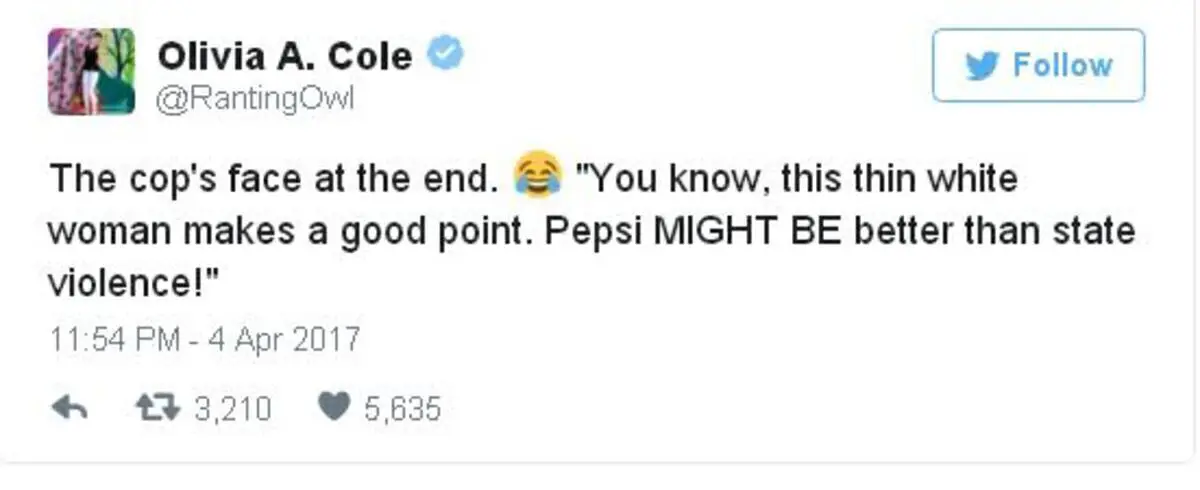Screen dimensions: 1200x490
Task: Open Olivia A. Cole's profile avatar
Action: coord(91,71)
